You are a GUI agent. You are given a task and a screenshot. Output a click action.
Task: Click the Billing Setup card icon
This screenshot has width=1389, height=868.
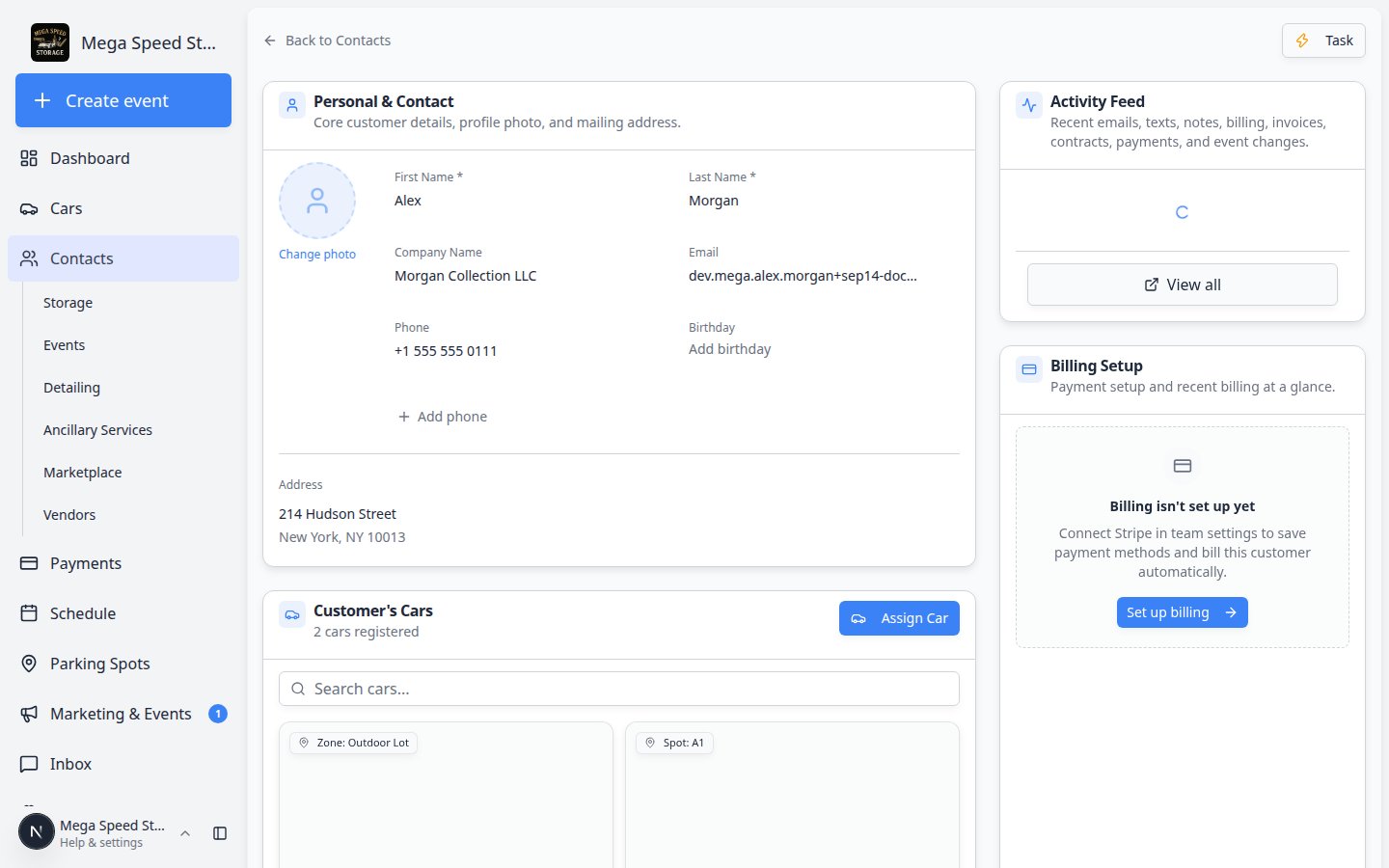click(x=1029, y=369)
